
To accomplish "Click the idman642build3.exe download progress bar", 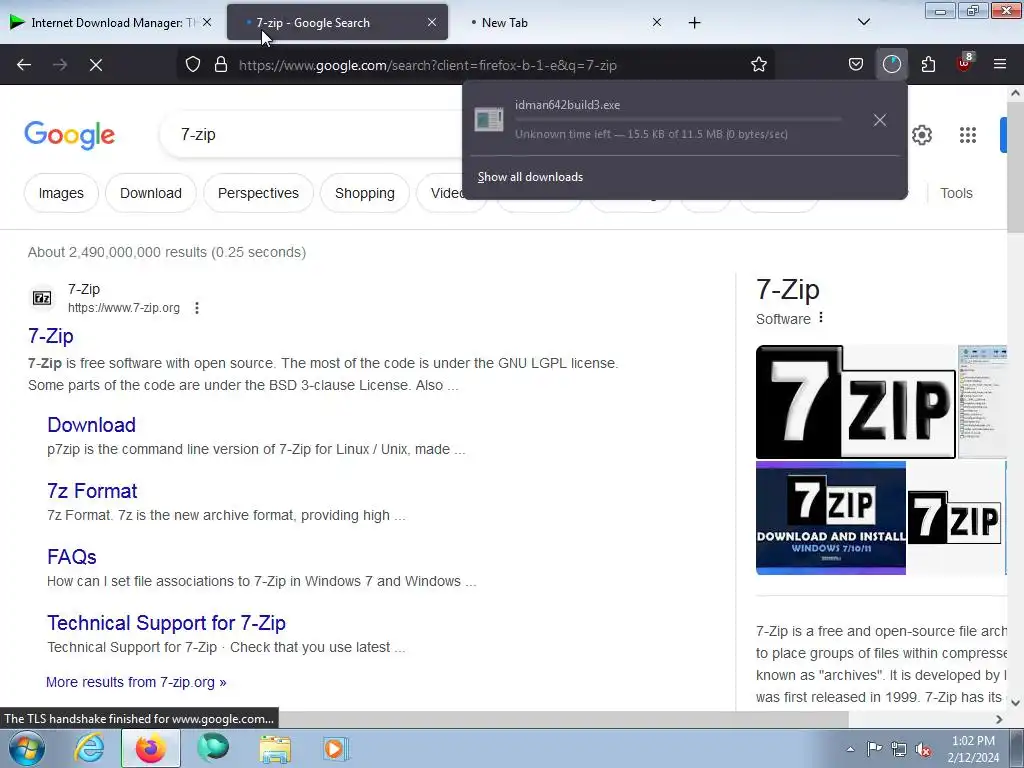I will click(x=678, y=120).
